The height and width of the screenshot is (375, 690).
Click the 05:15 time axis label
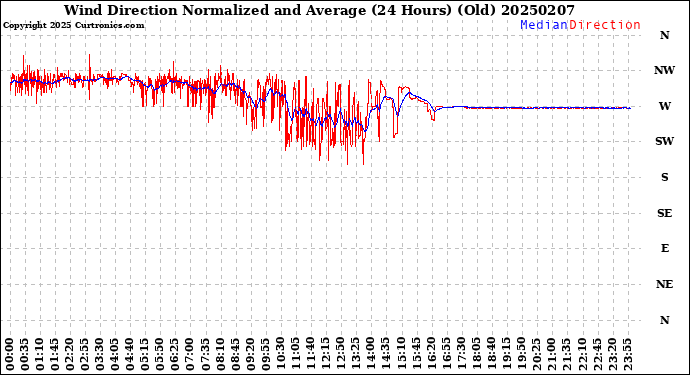click(145, 355)
